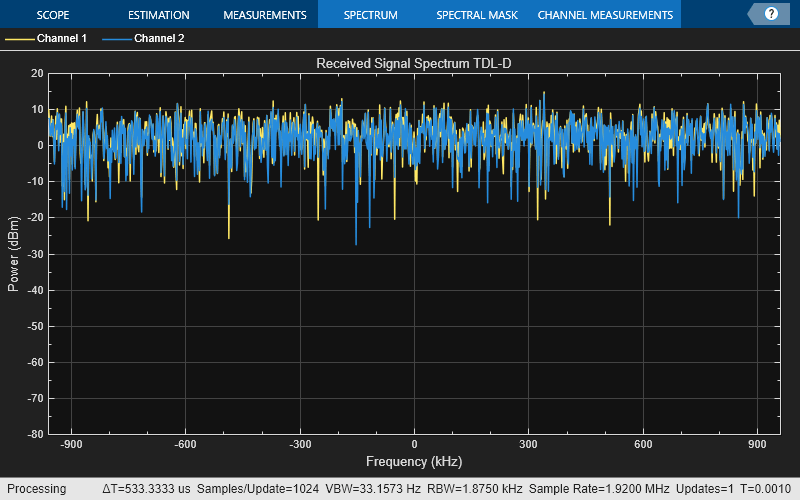Click Samples/Update=1024 in status bar

point(258,489)
